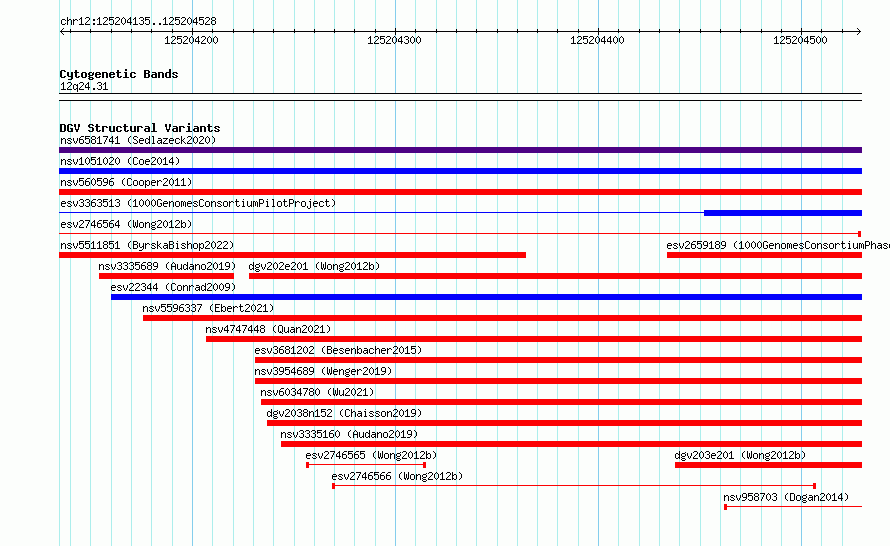Click the left arrow of the ruler
This screenshot has height=546, width=890.
coord(63,31)
